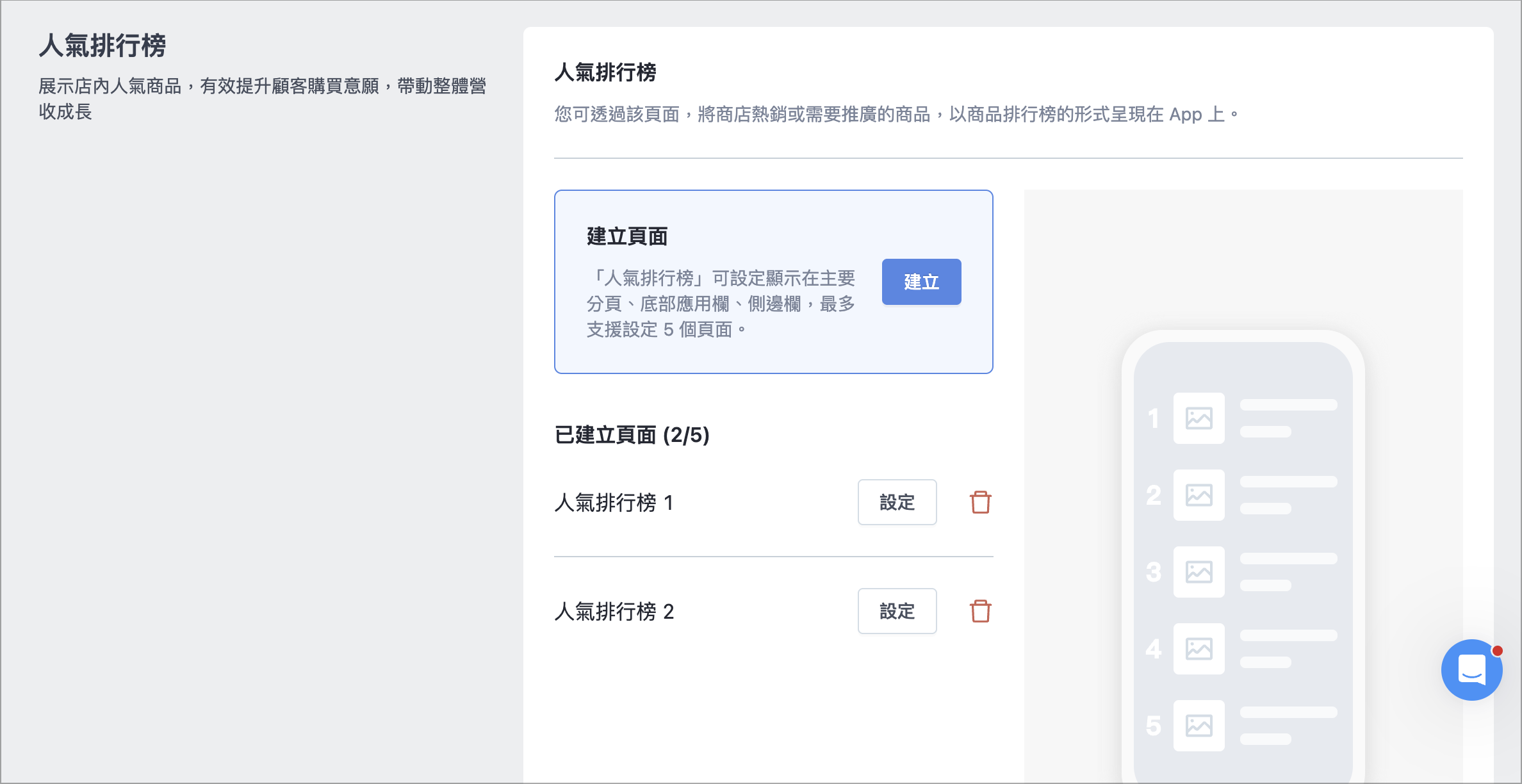Image resolution: width=1522 pixels, height=784 pixels.
Task: Click the left-side 人氣排行榜 page title
Action: tap(102, 45)
